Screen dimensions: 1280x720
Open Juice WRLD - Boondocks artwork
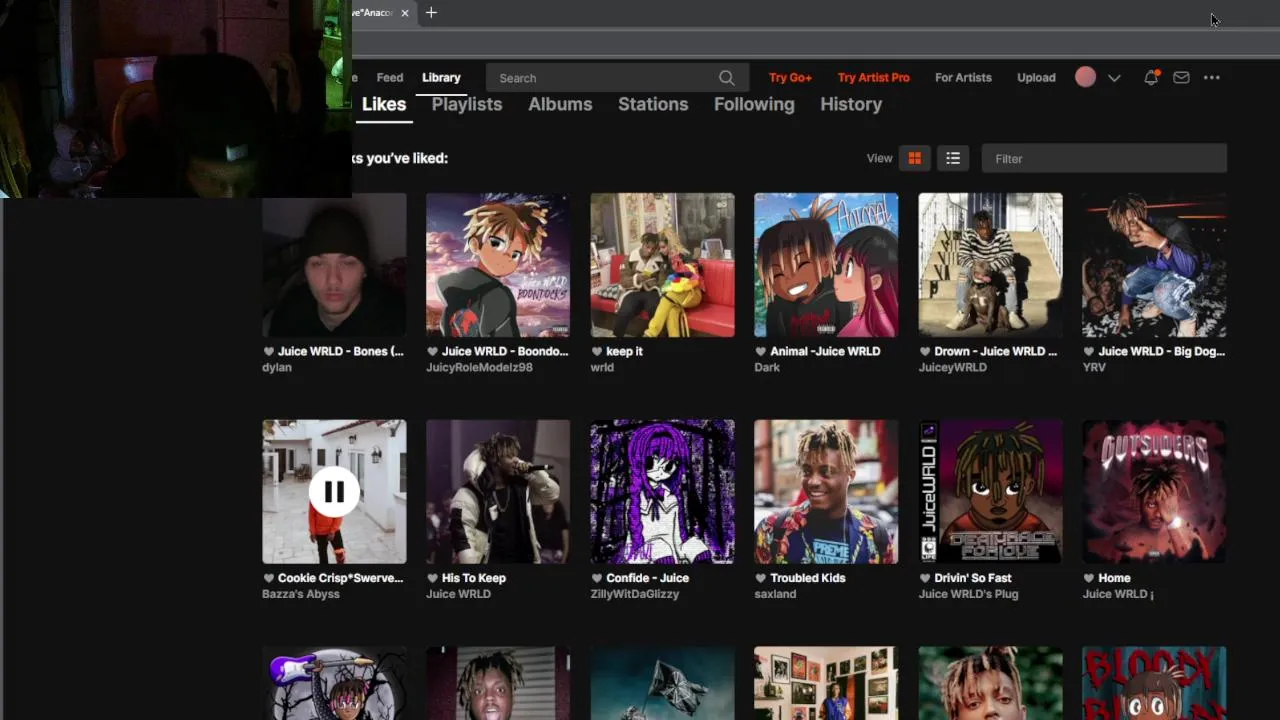[x=498, y=265]
